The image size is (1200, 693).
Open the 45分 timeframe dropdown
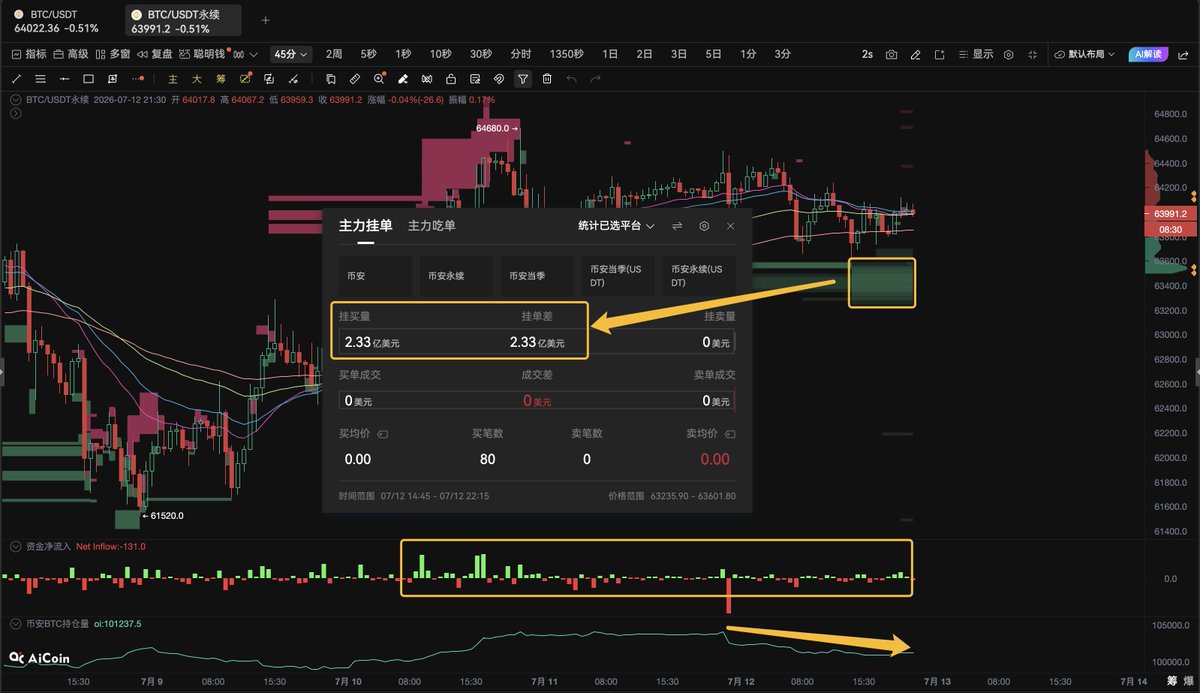[291, 54]
